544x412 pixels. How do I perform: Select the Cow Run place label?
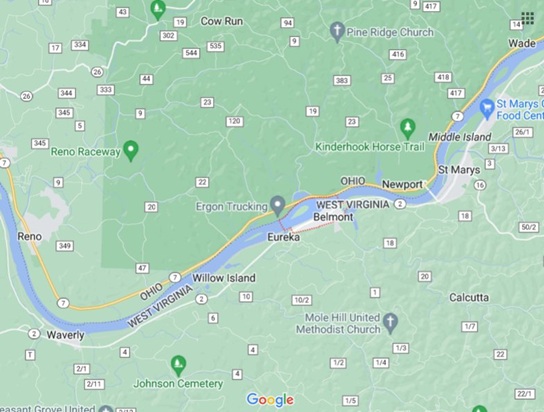pos(222,21)
